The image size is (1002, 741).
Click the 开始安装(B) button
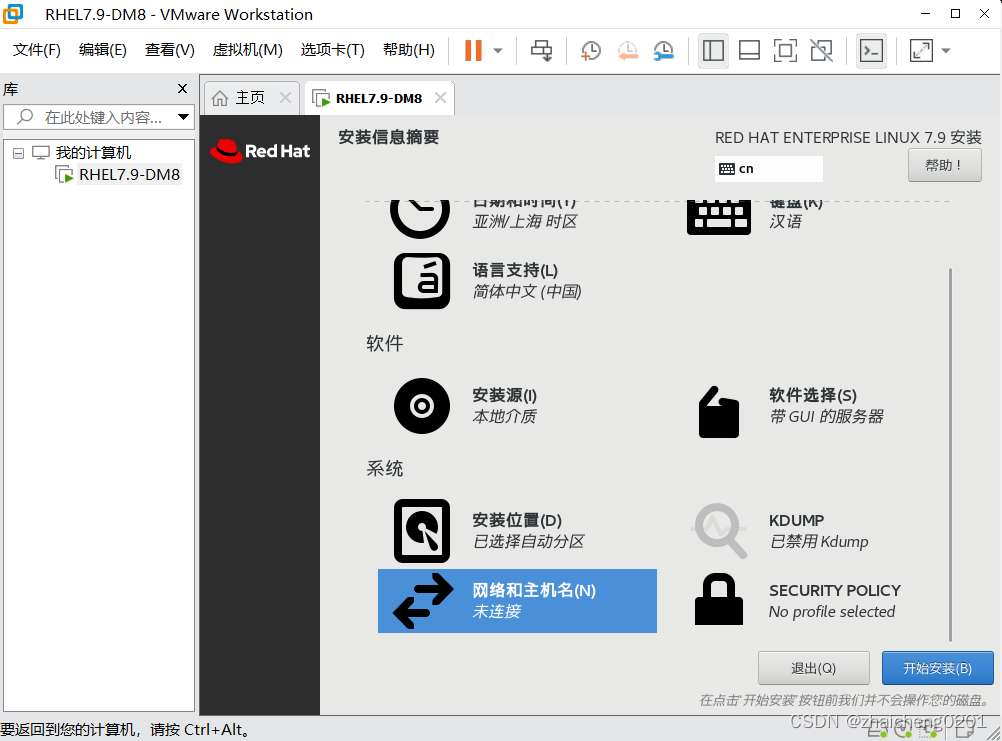coord(937,668)
